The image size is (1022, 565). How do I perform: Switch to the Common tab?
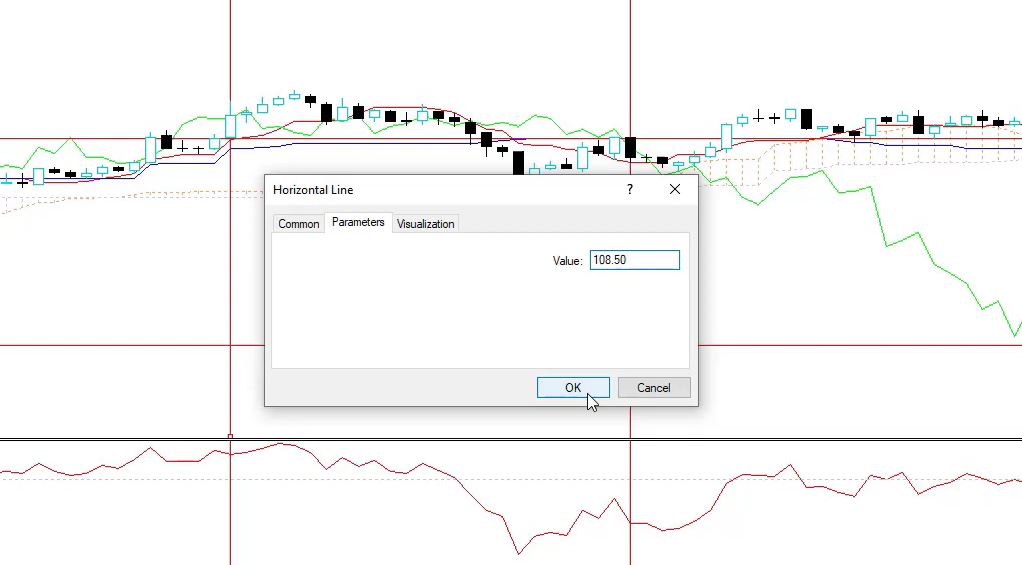[298, 224]
